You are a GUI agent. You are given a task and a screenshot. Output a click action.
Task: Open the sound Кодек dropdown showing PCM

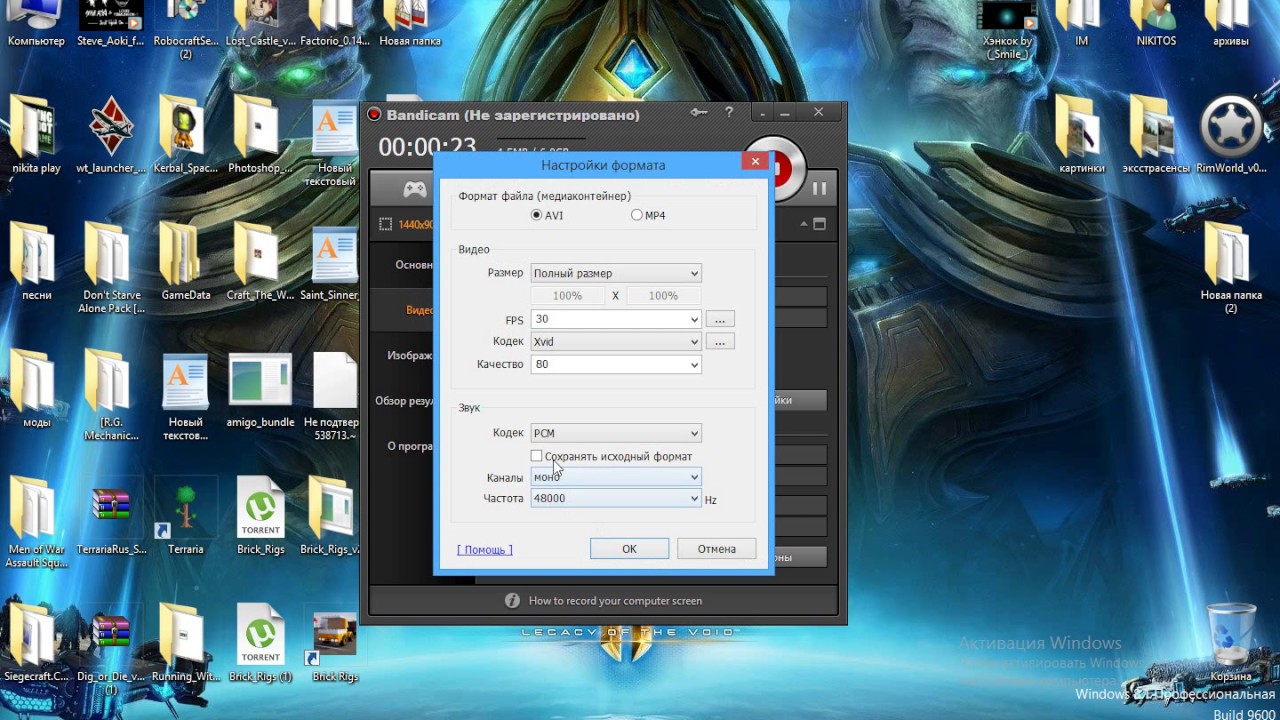tap(615, 433)
